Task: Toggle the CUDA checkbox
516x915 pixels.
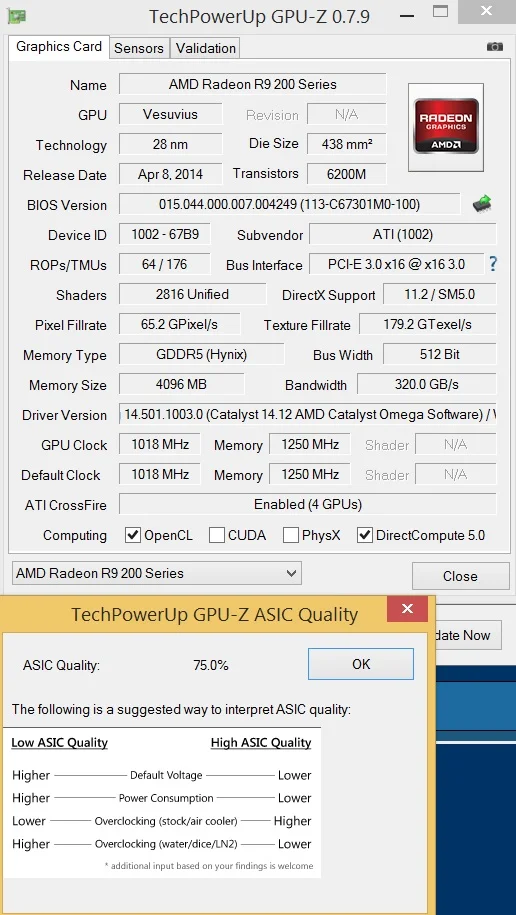Action: point(217,535)
